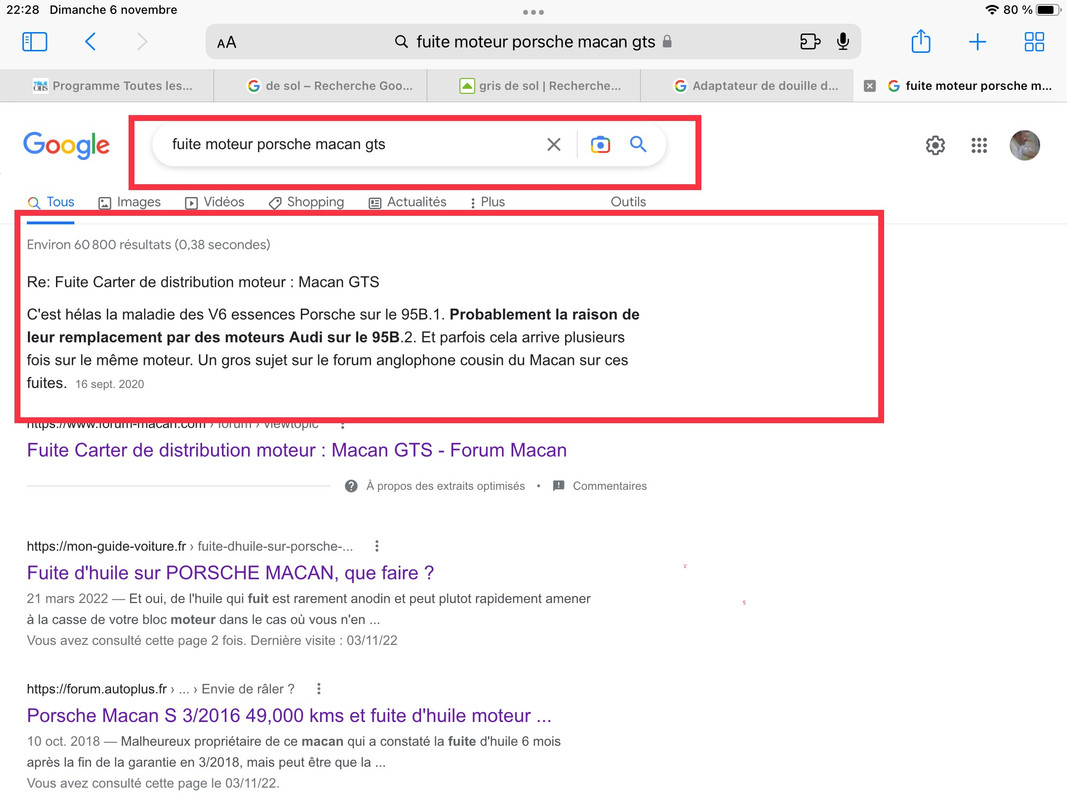Tap the Safari address bar query text
Screen dimensions: 1067x800
point(536,42)
